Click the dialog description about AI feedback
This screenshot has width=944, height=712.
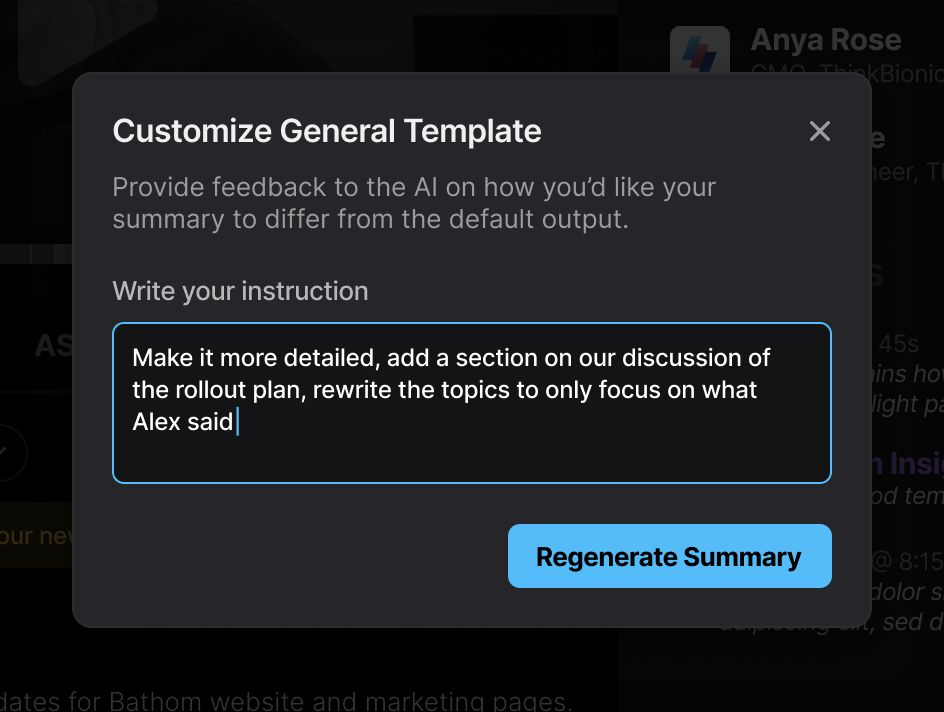point(414,203)
